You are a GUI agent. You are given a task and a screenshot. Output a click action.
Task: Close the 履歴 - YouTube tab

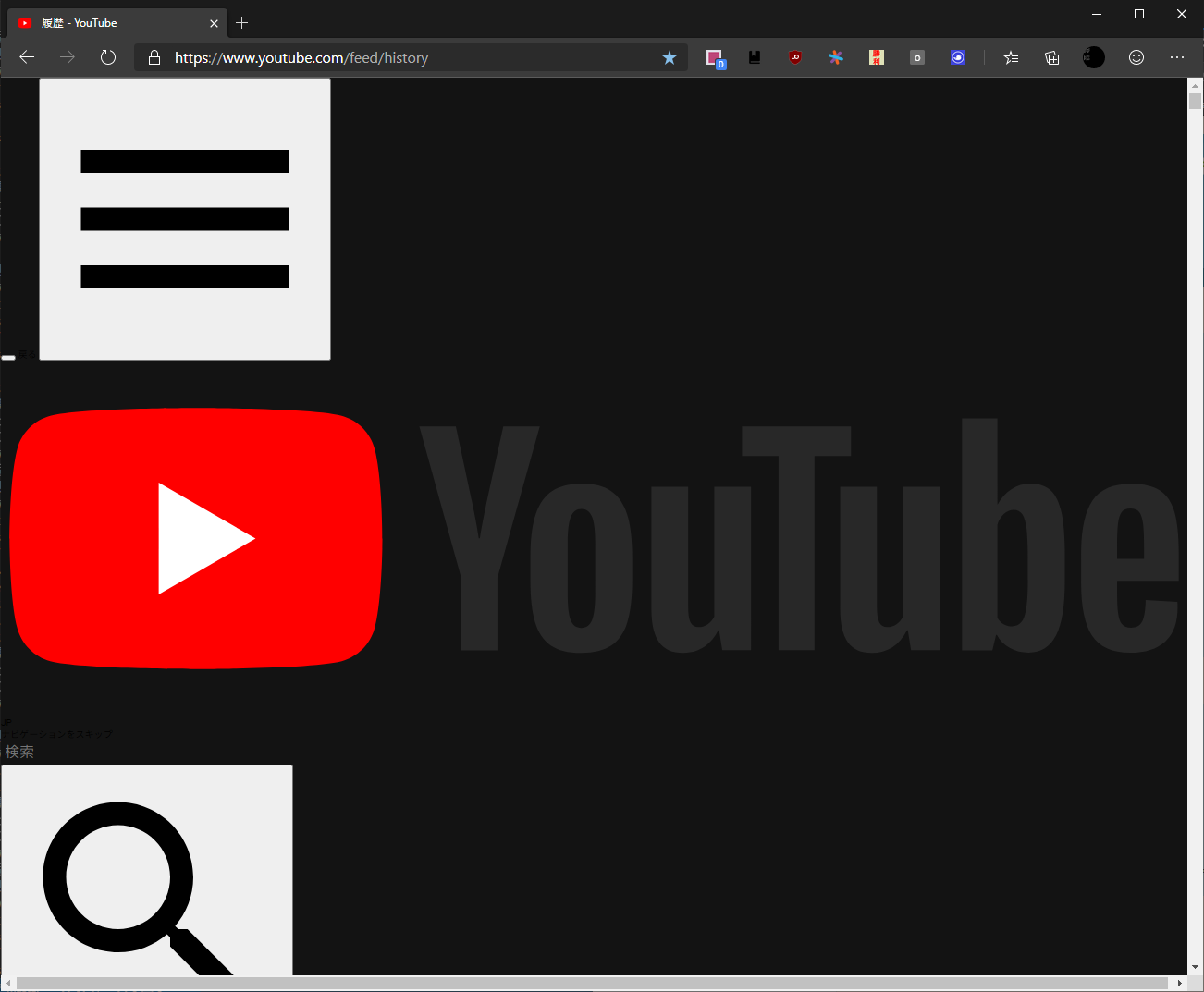coord(214,23)
